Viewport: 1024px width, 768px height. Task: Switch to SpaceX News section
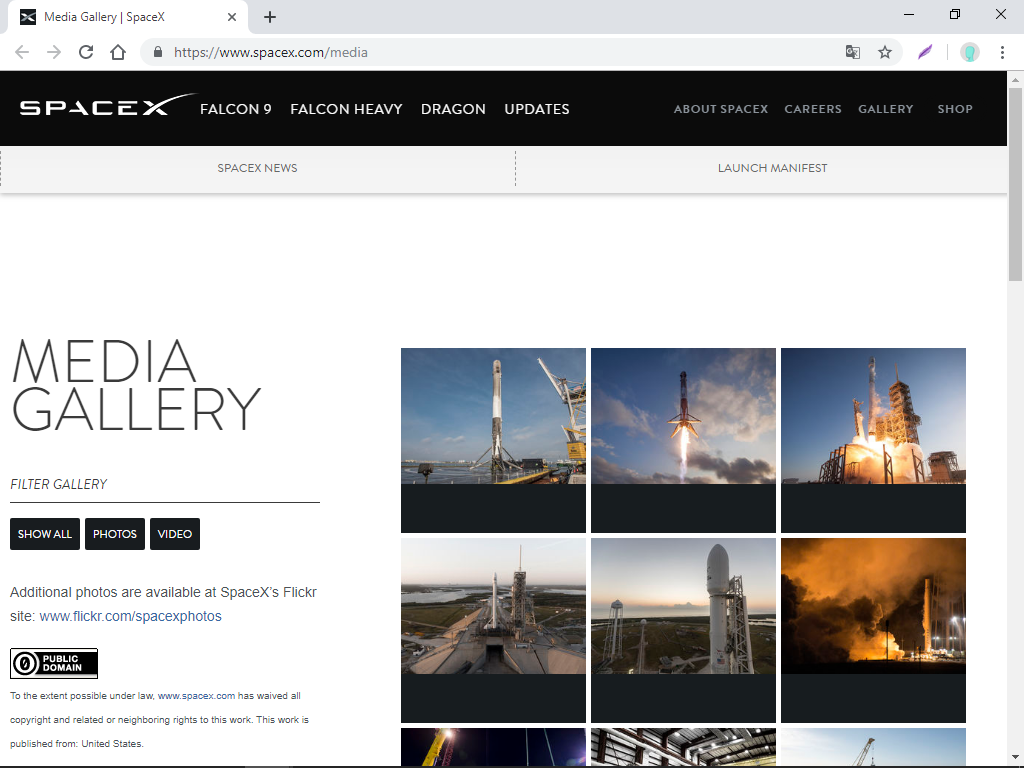pos(257,168)
